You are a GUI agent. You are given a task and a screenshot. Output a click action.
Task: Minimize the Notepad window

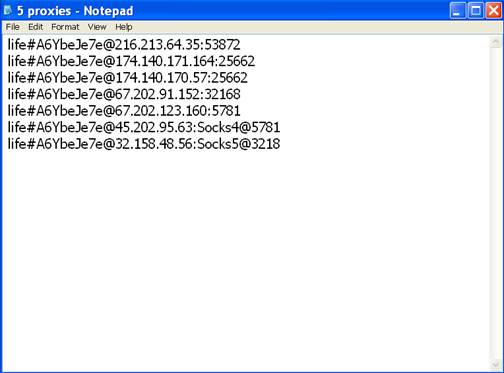458,11
